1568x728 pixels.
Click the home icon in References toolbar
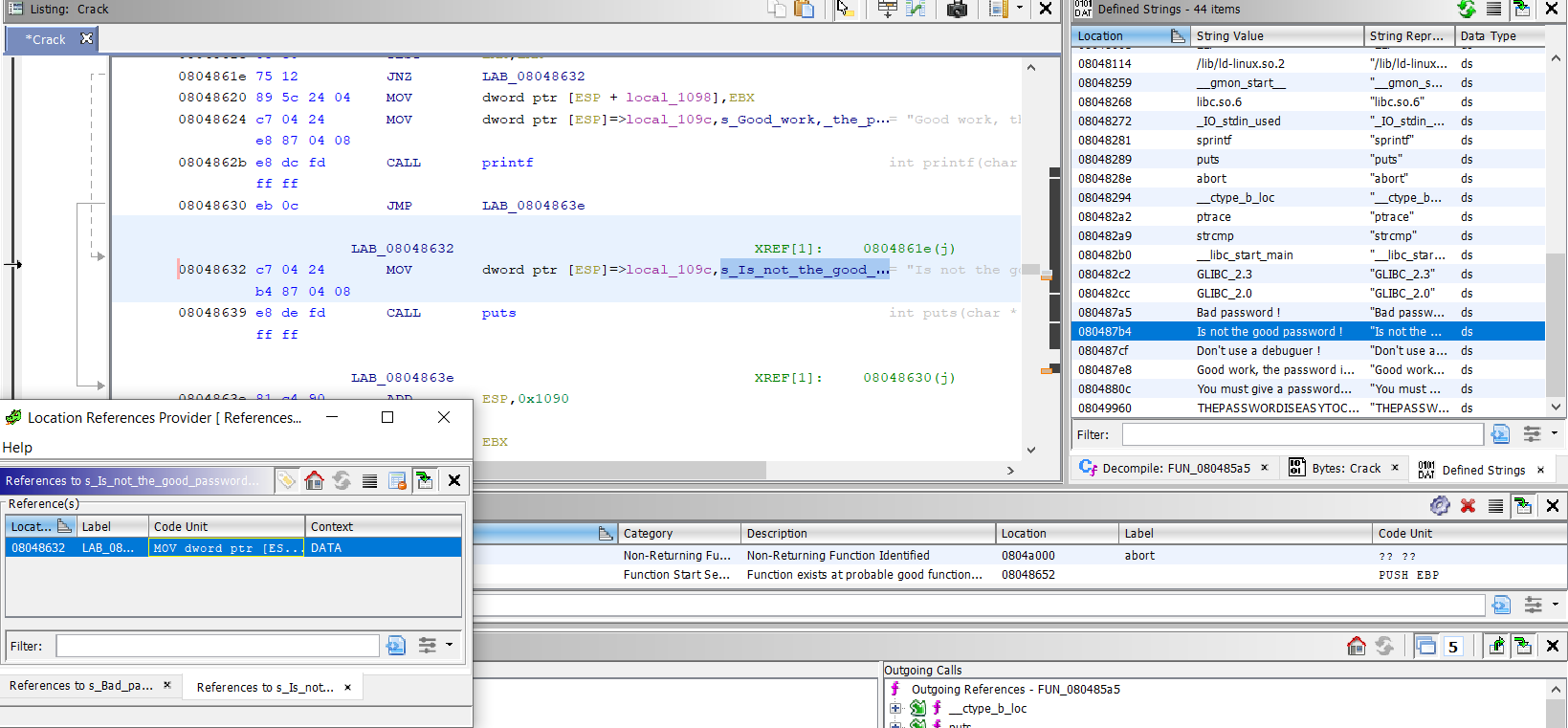pyautogui.click(x=314, y=481)
